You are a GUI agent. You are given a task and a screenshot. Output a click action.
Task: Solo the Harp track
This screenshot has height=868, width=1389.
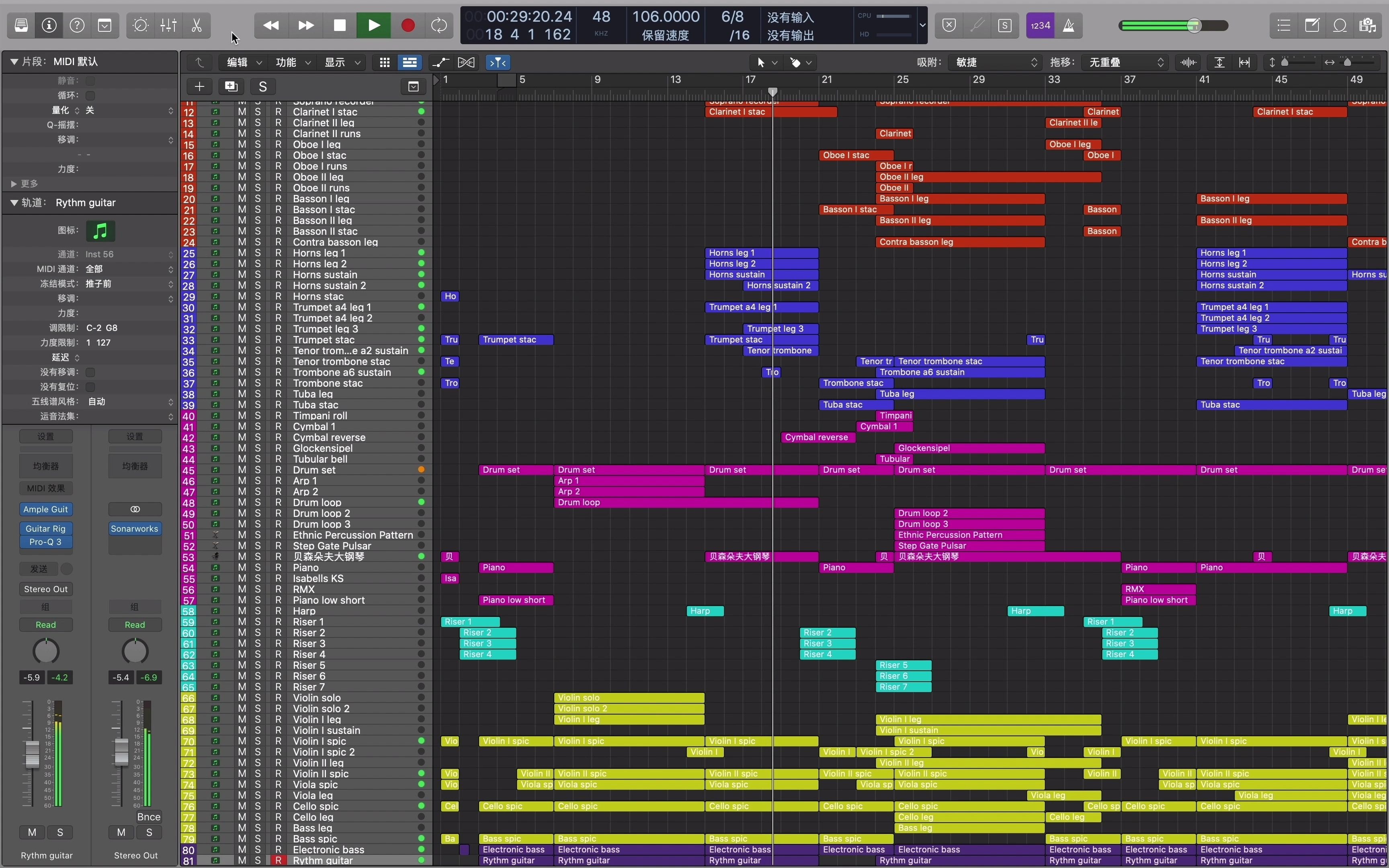pyautogui.click(x=258, y=611)
